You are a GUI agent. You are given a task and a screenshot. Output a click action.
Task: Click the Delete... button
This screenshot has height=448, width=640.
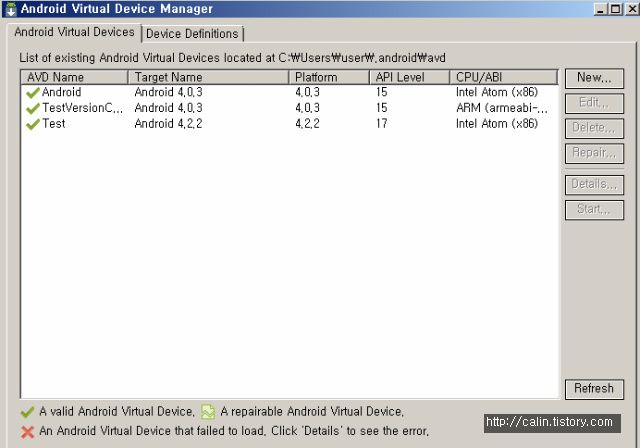(x=594, y=128)
